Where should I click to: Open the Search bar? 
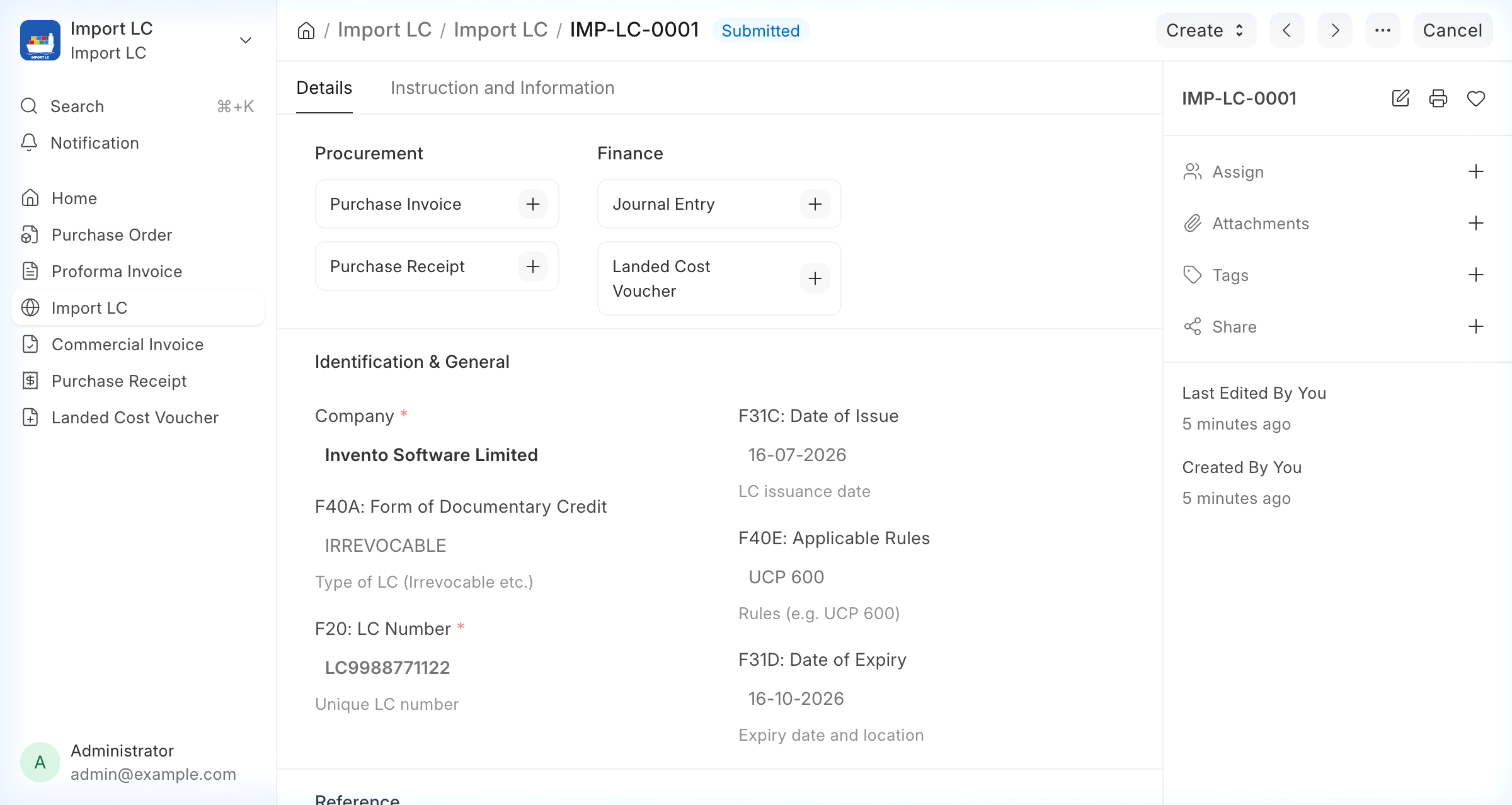pyautogui.click(x=138, y=106)
